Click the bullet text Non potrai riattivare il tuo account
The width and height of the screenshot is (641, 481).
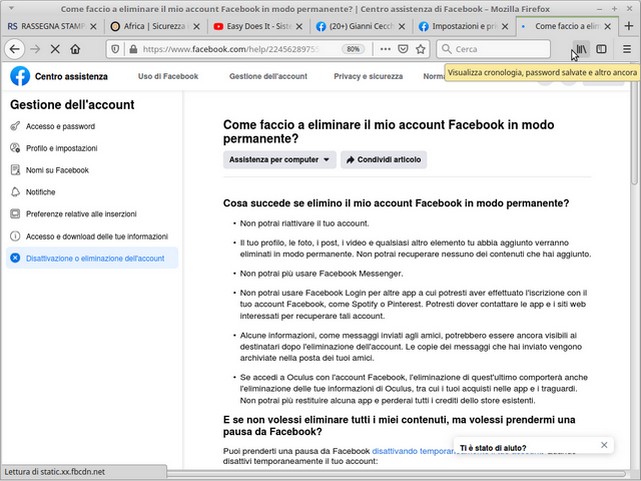[305, 224]
